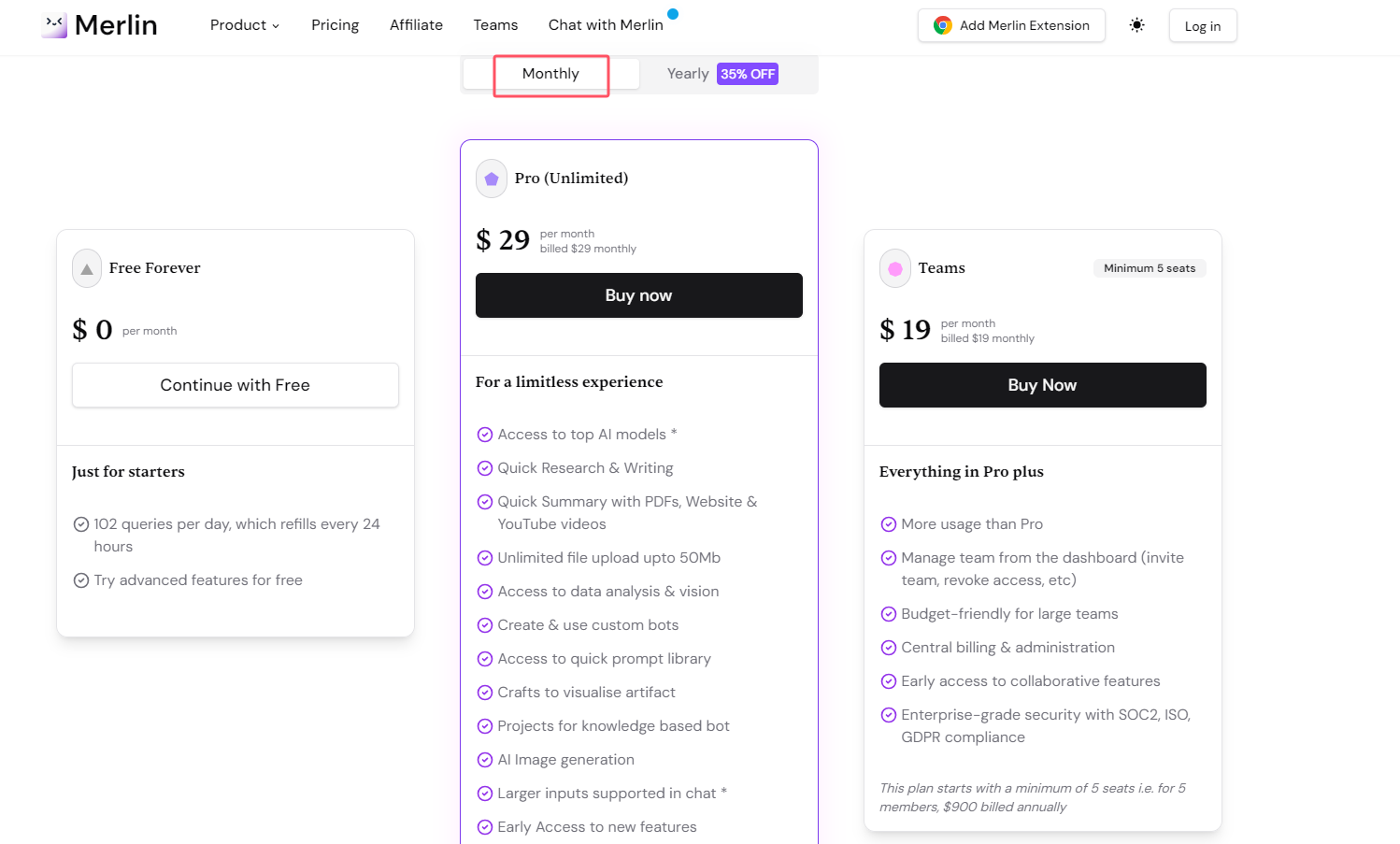Click the $ 19 price text

click(905, 330)
